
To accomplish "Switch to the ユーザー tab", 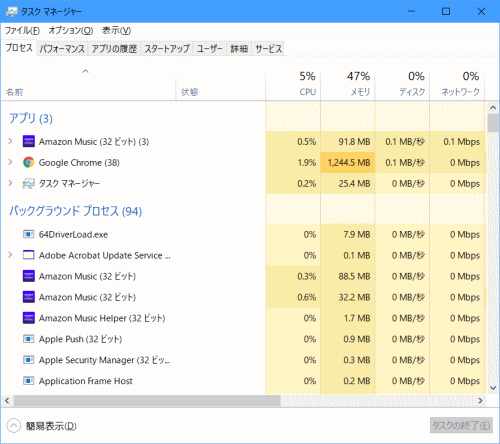I will coord(209,49).
